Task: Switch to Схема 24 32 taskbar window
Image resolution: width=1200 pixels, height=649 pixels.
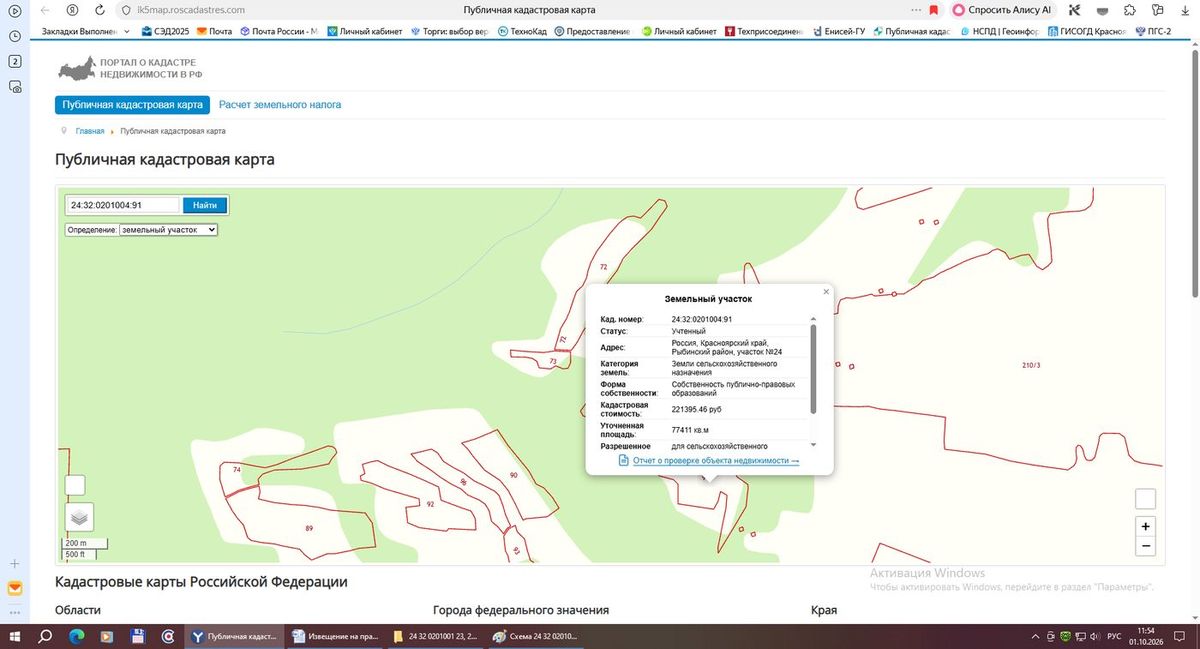Action: coord(537,636)
